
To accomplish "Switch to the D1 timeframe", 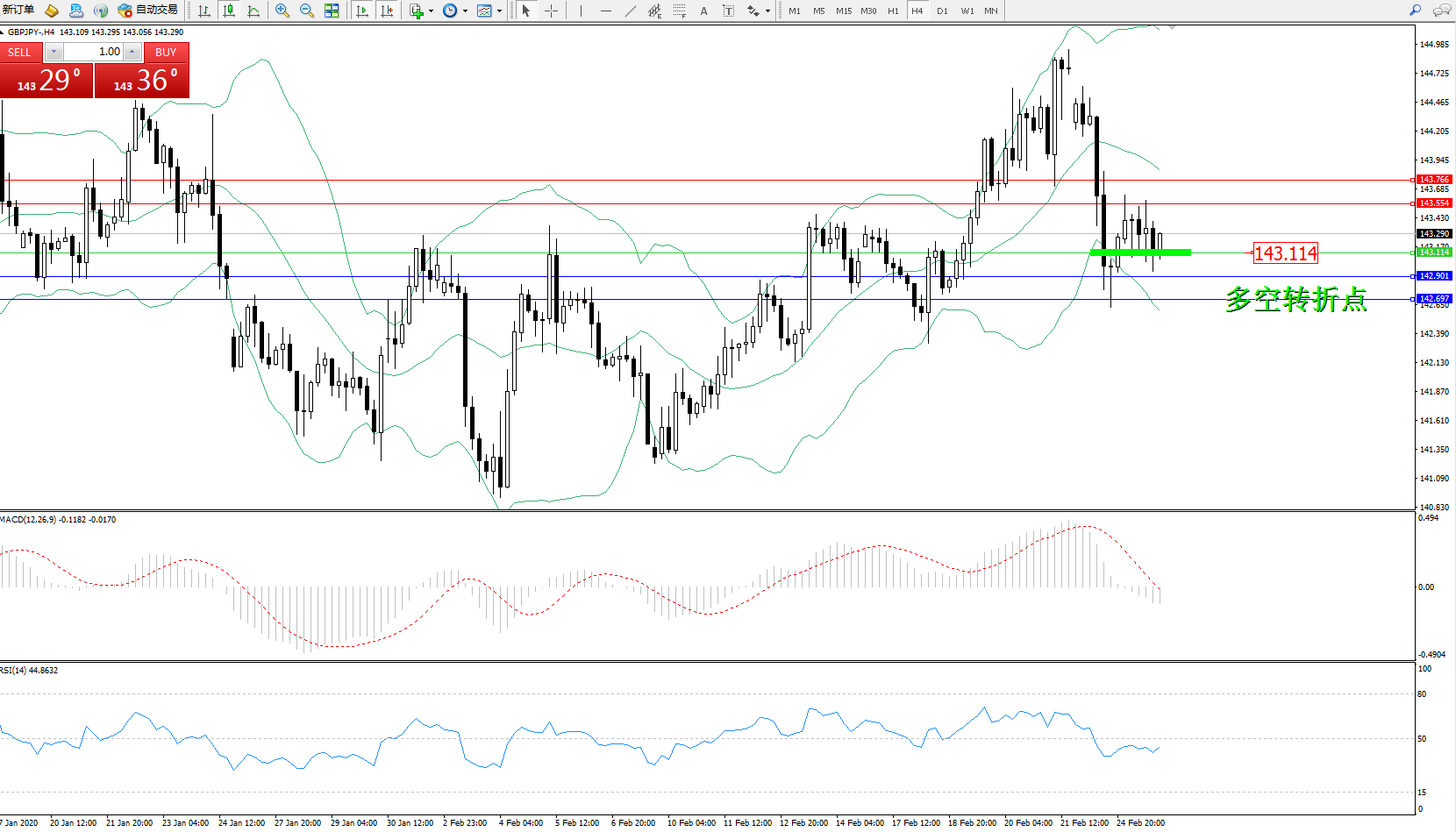I will tap(942, 11).
